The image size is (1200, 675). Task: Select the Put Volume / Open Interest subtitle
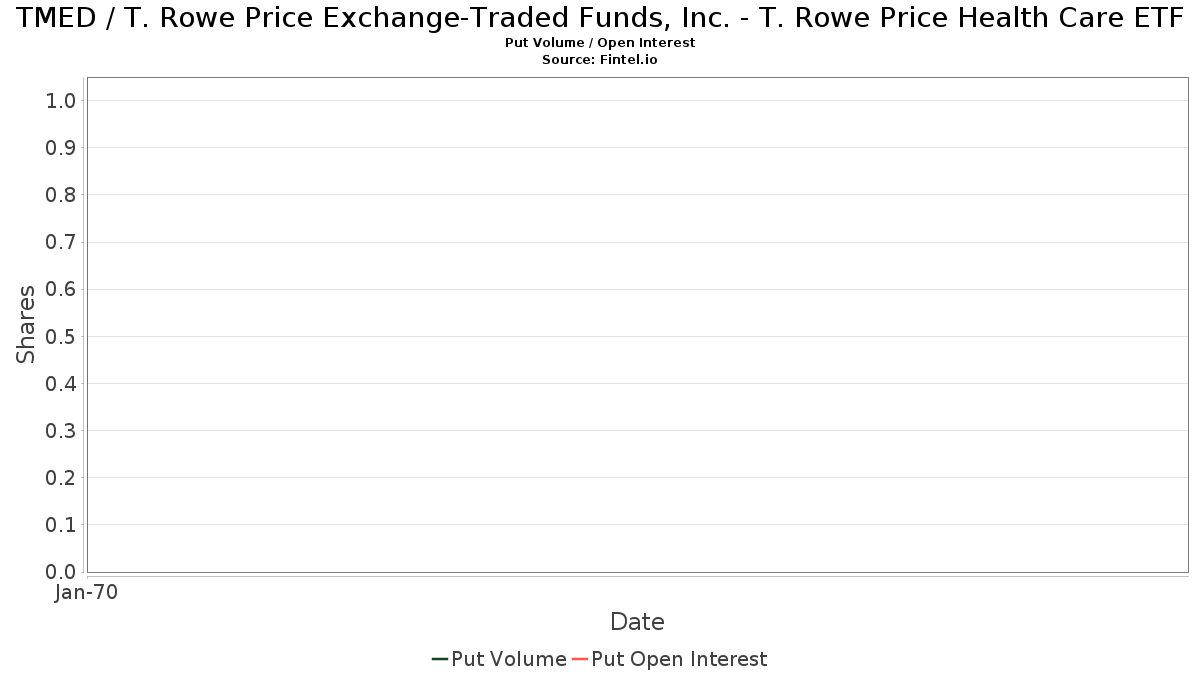pos(600,43)
